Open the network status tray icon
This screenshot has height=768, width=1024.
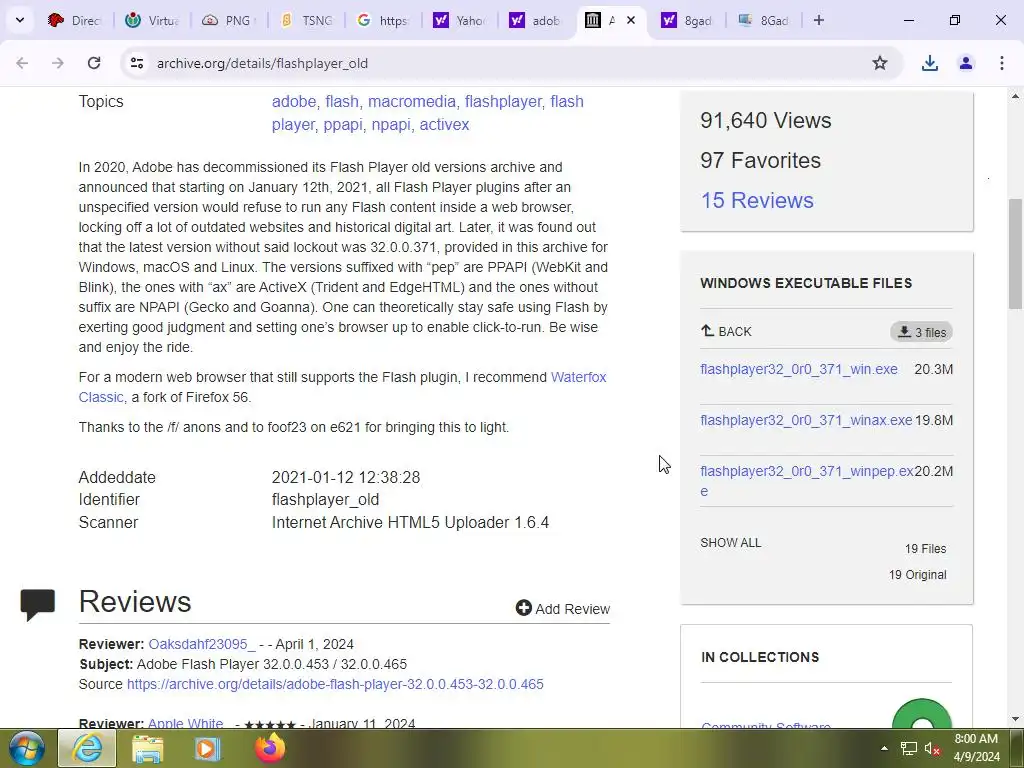click(908, 748)
